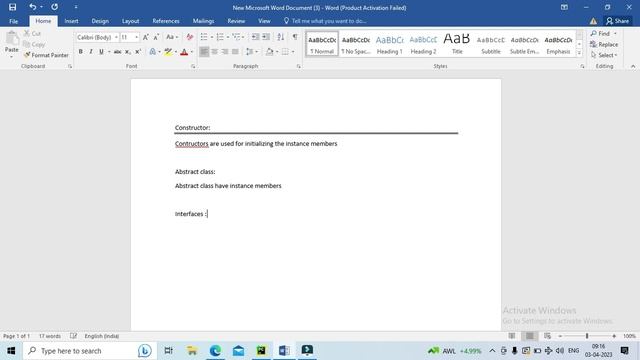Screen dimensions: 640x360
Task: Open Change Case dropdown
Action: coord(171,37)
